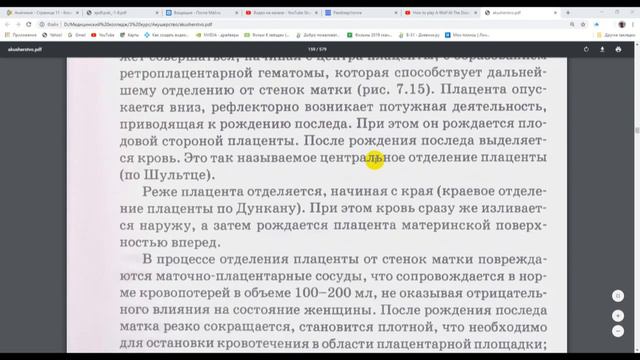Click the word 'Шультце' in the text
This screenshot has width=640, height=360.
click(176, 175)
